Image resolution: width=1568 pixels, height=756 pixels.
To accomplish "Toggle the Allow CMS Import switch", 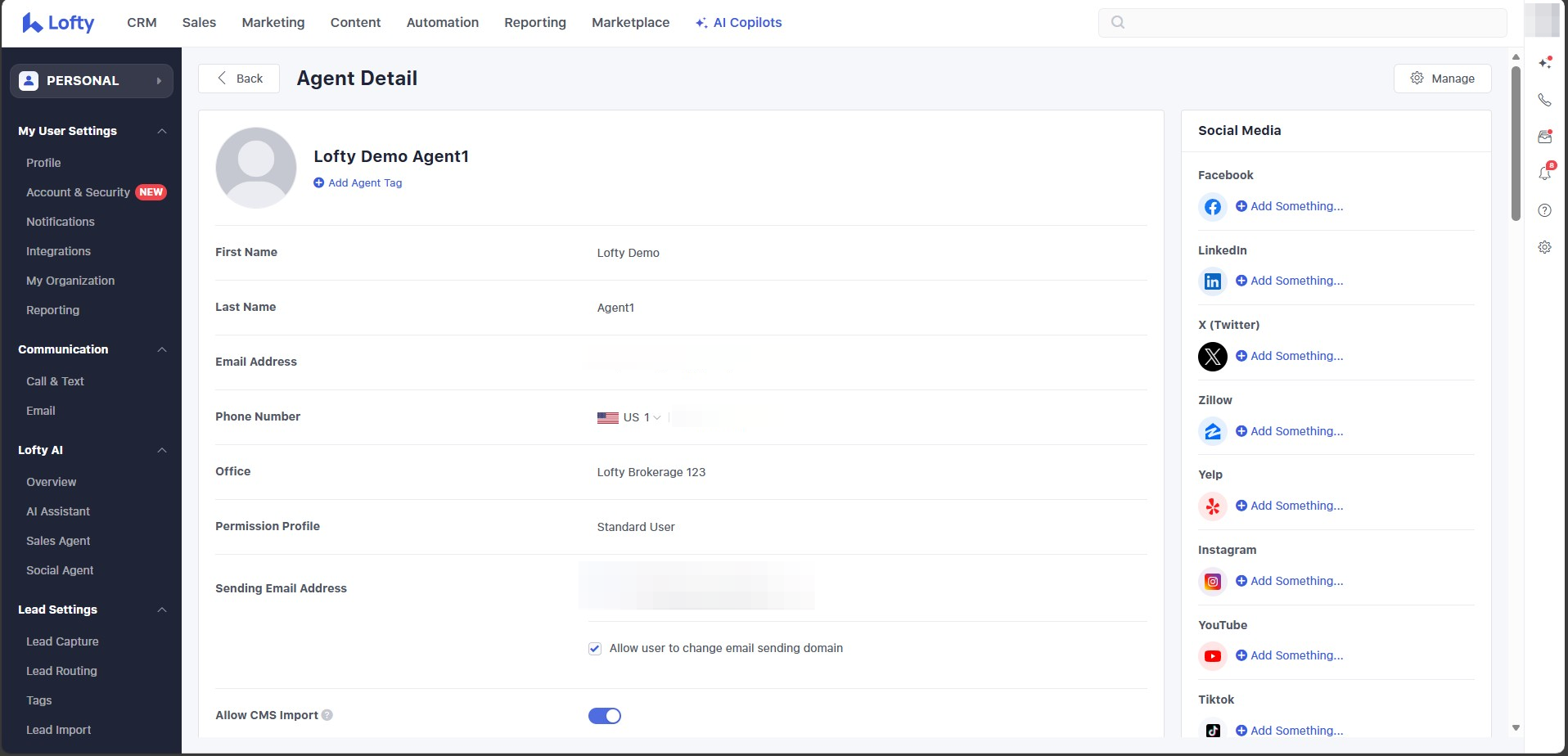I will click(605, 716).
